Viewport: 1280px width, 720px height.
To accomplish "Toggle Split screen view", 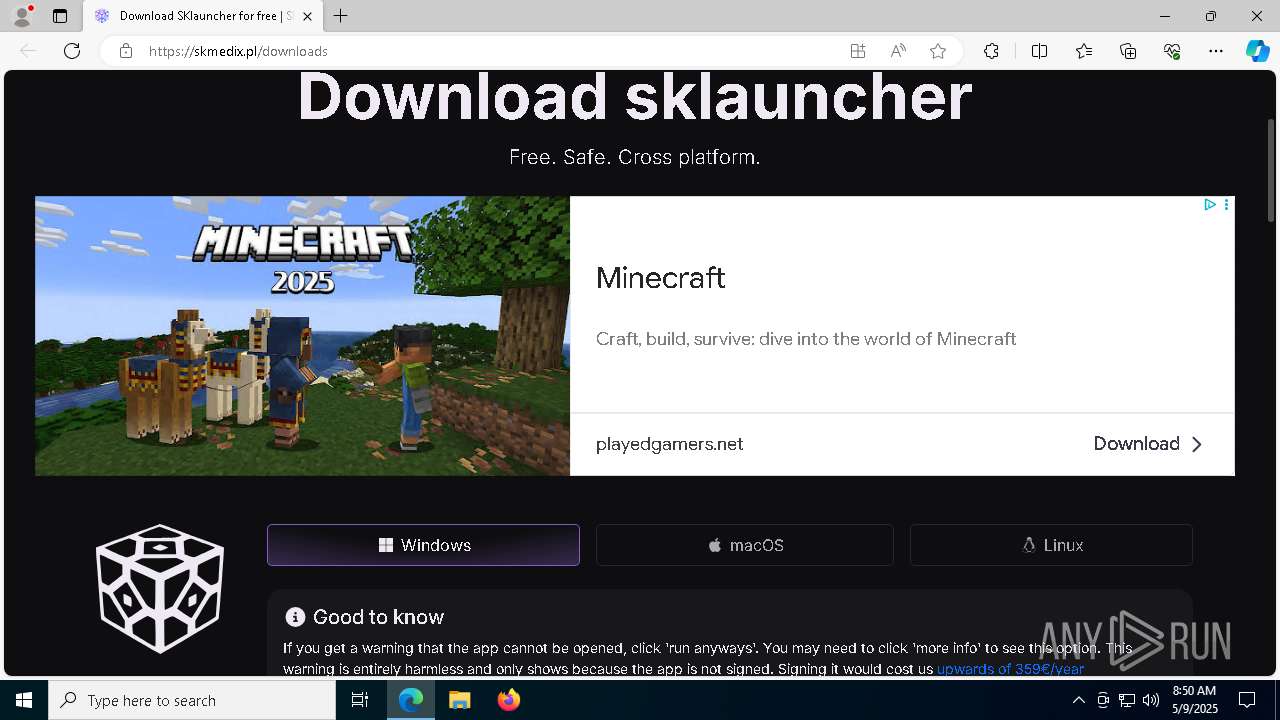I will pyautogui.click(x=1039, y=51).
